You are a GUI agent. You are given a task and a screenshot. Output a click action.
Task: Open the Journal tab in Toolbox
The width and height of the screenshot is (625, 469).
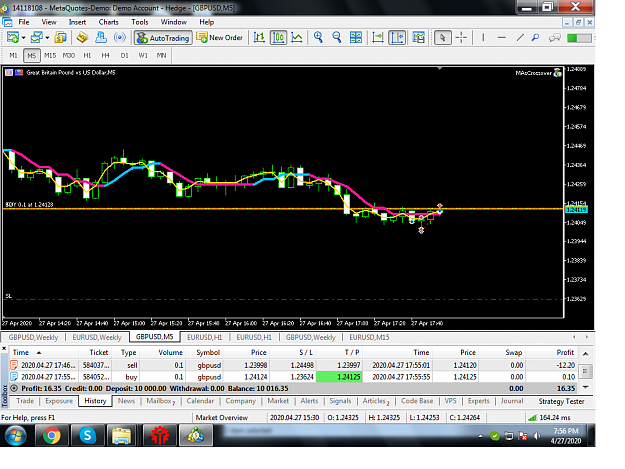point(512,401)
